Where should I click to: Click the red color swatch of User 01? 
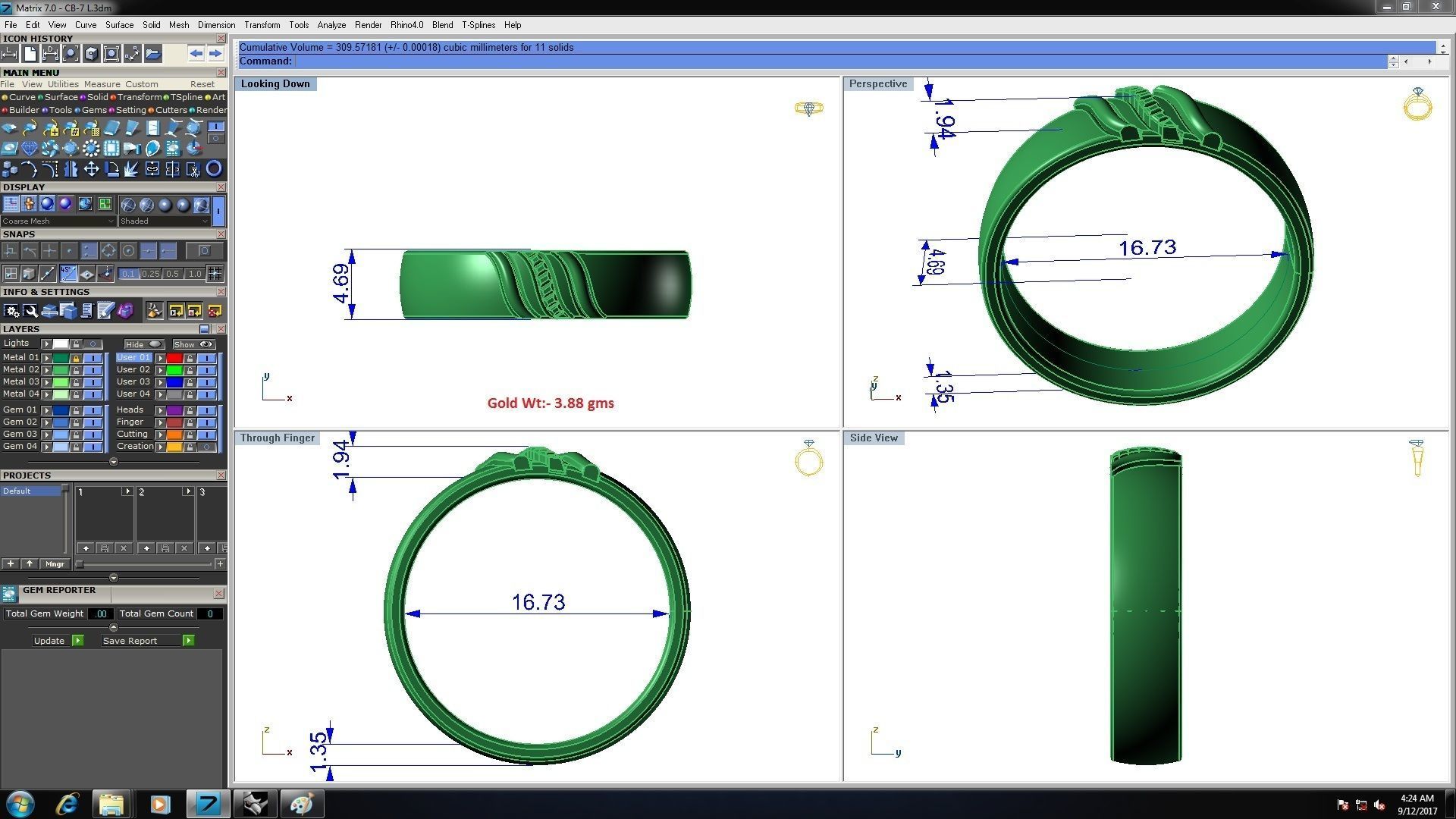pos(174,358)
